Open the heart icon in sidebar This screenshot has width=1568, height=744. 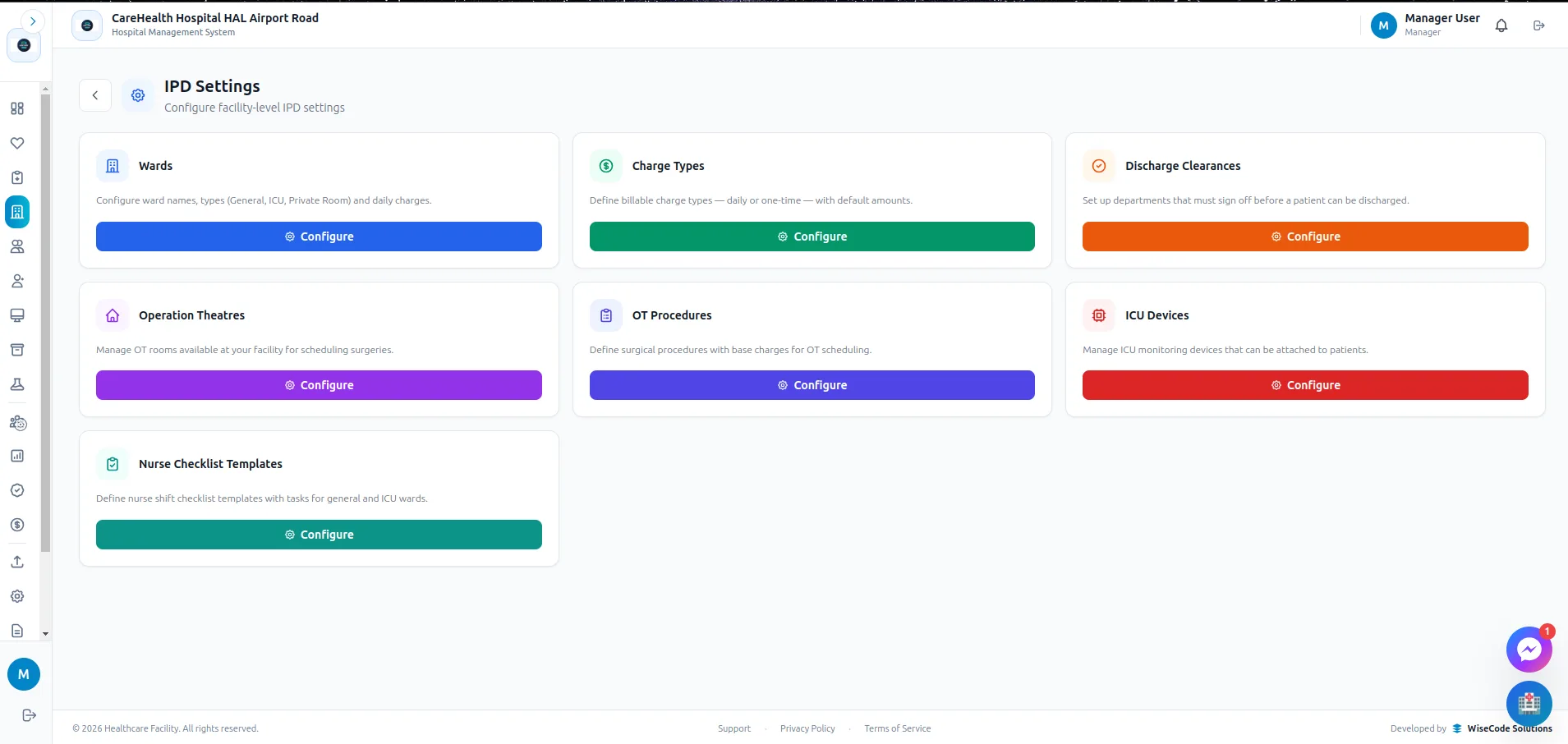click(17, 143)
